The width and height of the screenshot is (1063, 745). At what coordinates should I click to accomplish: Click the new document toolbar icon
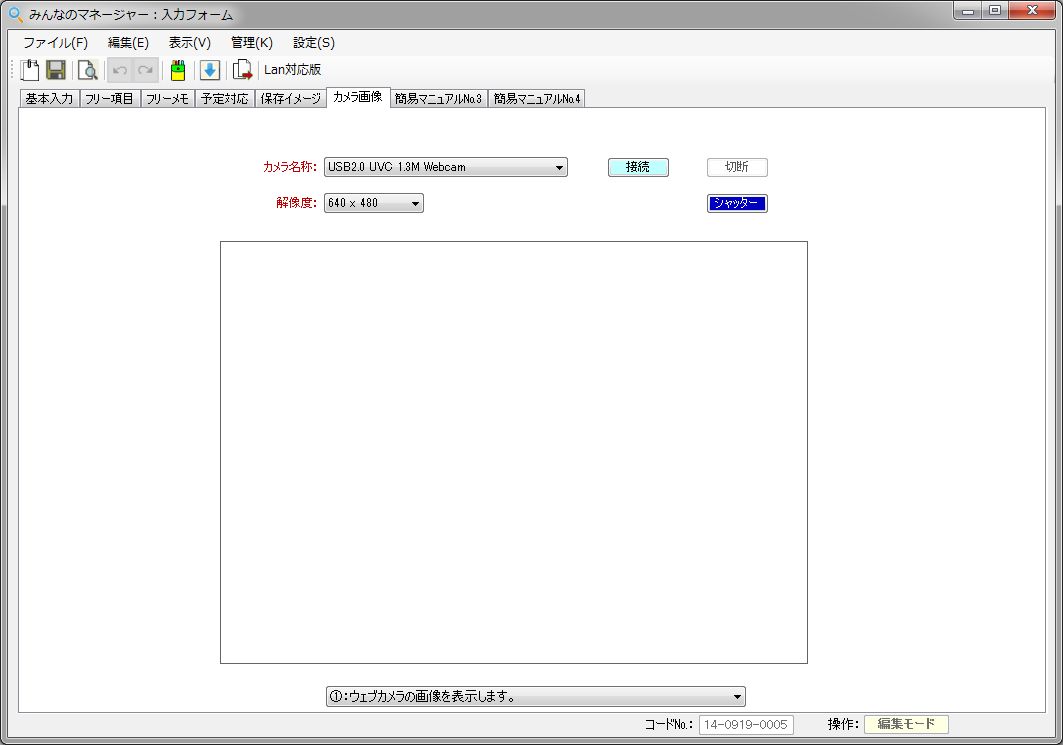coord(30,70)
